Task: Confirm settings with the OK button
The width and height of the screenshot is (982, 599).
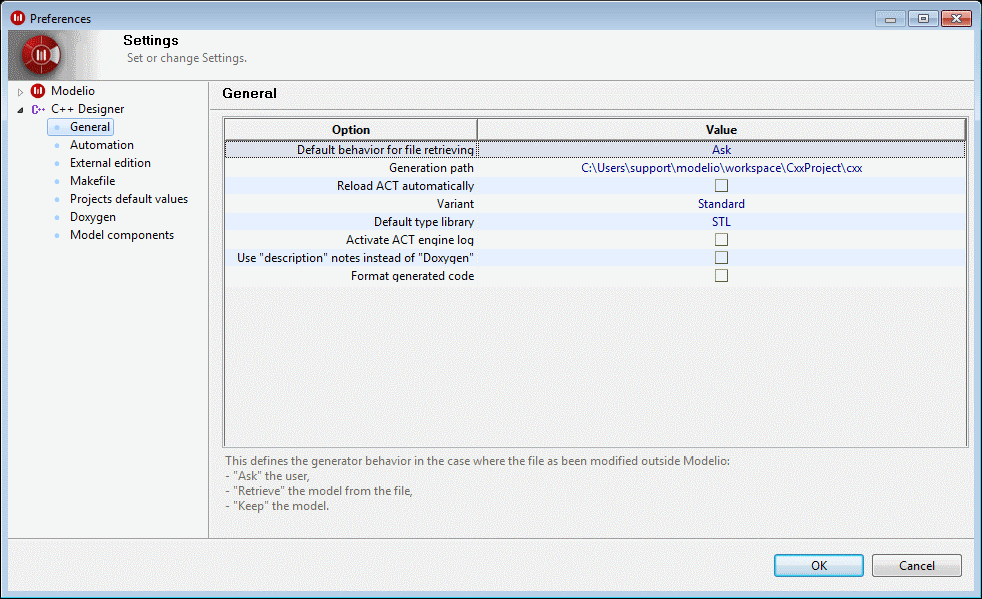Action: [x=819, y=566]
